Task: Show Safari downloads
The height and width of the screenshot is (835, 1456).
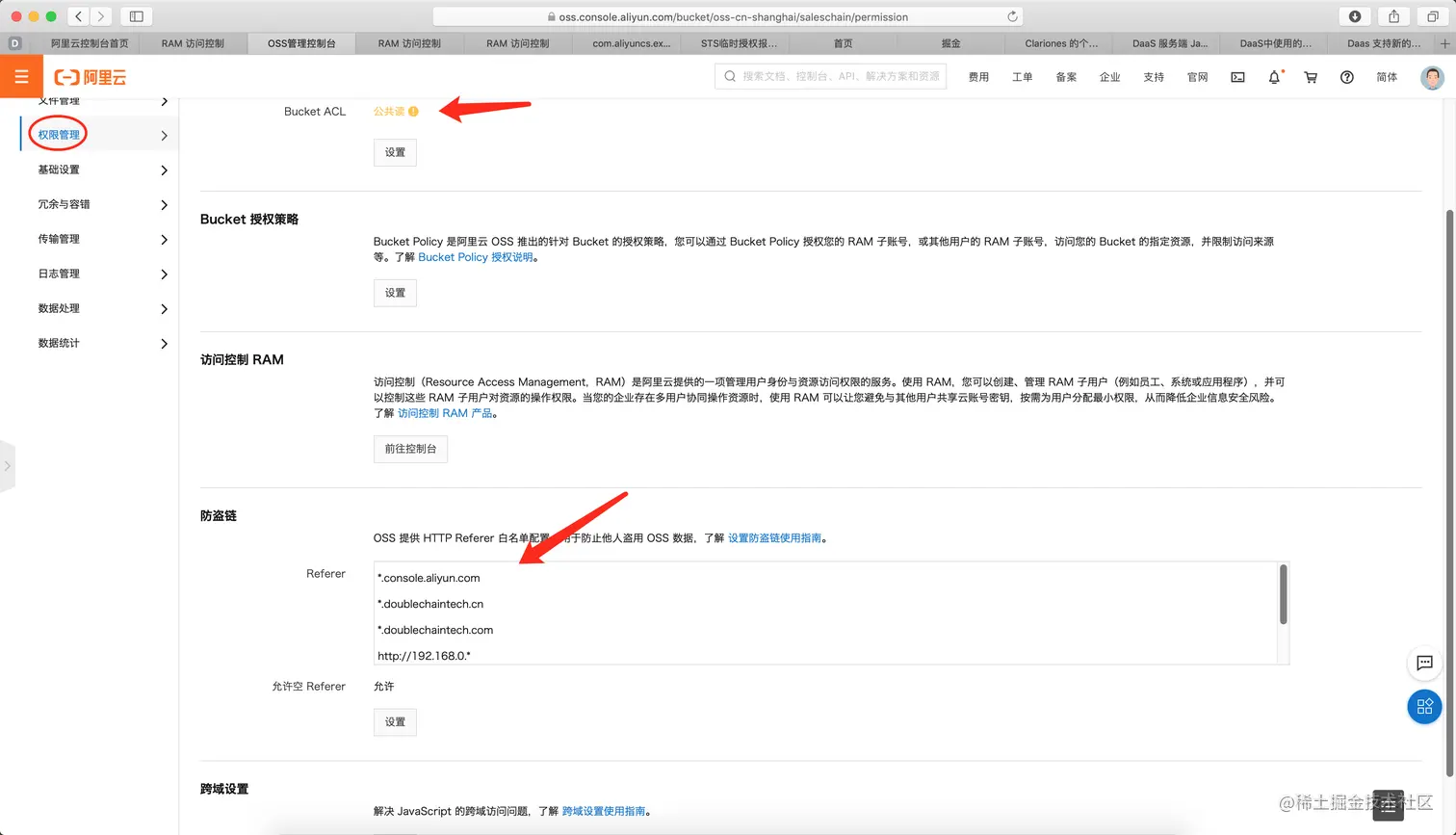Action: (x=1355, y=16)
